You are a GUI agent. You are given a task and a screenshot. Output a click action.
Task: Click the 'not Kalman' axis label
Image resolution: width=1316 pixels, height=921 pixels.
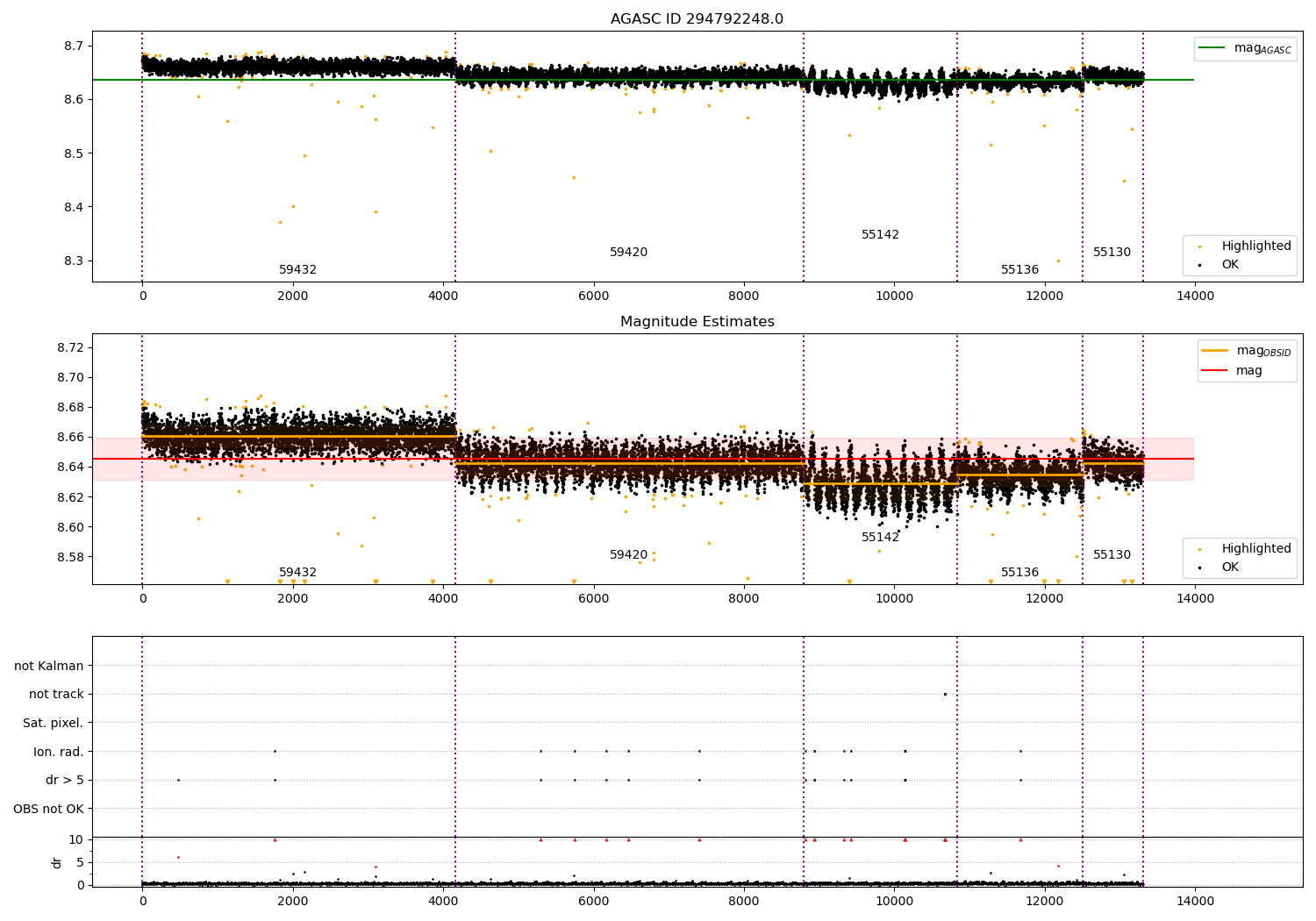tap(49, 666)
